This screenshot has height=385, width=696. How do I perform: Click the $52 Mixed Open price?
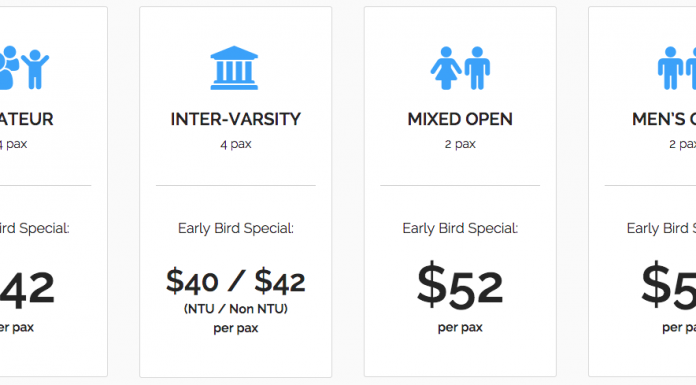click(x=460, y=286)
